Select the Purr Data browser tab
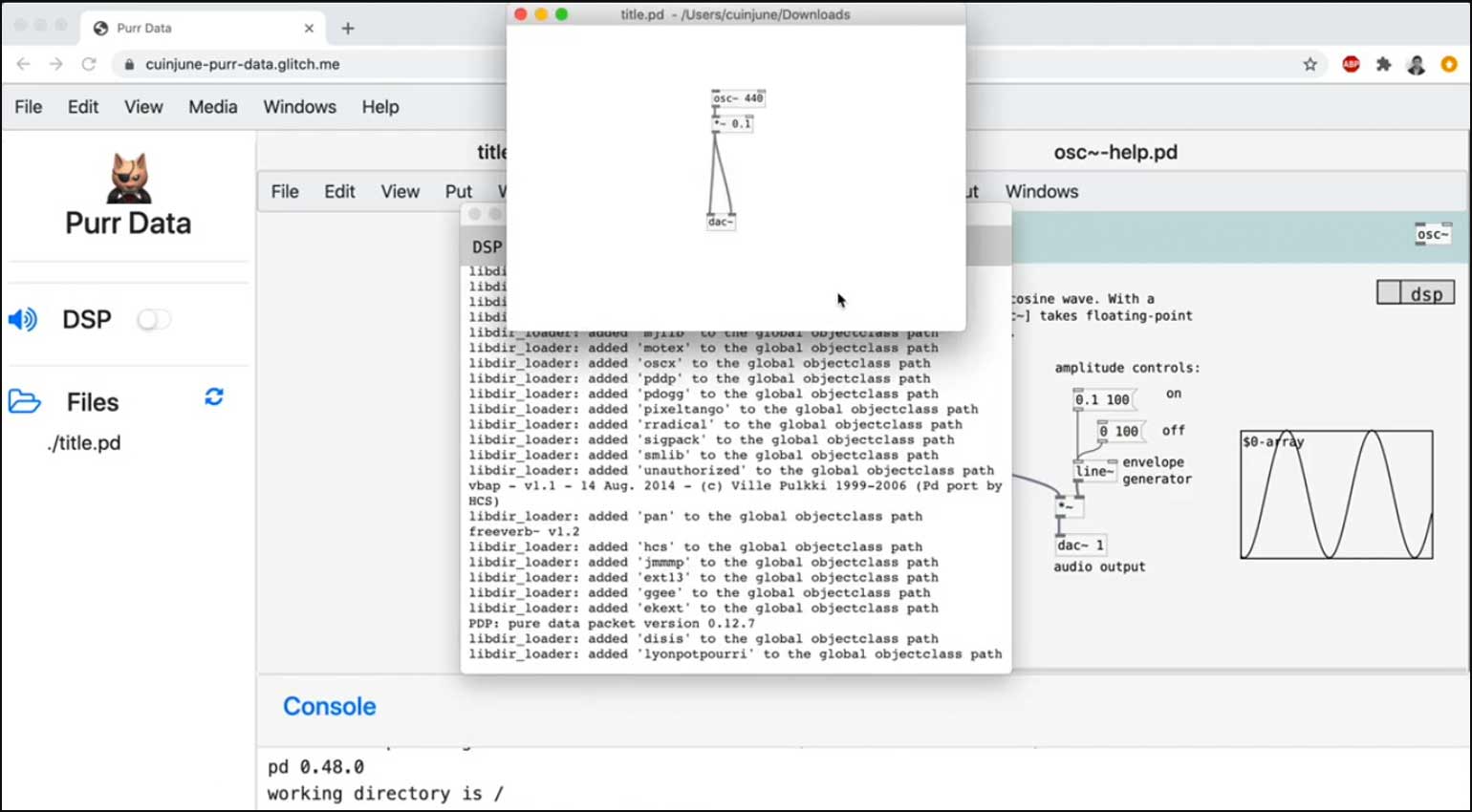The image size is (1472, 812). 203,28
